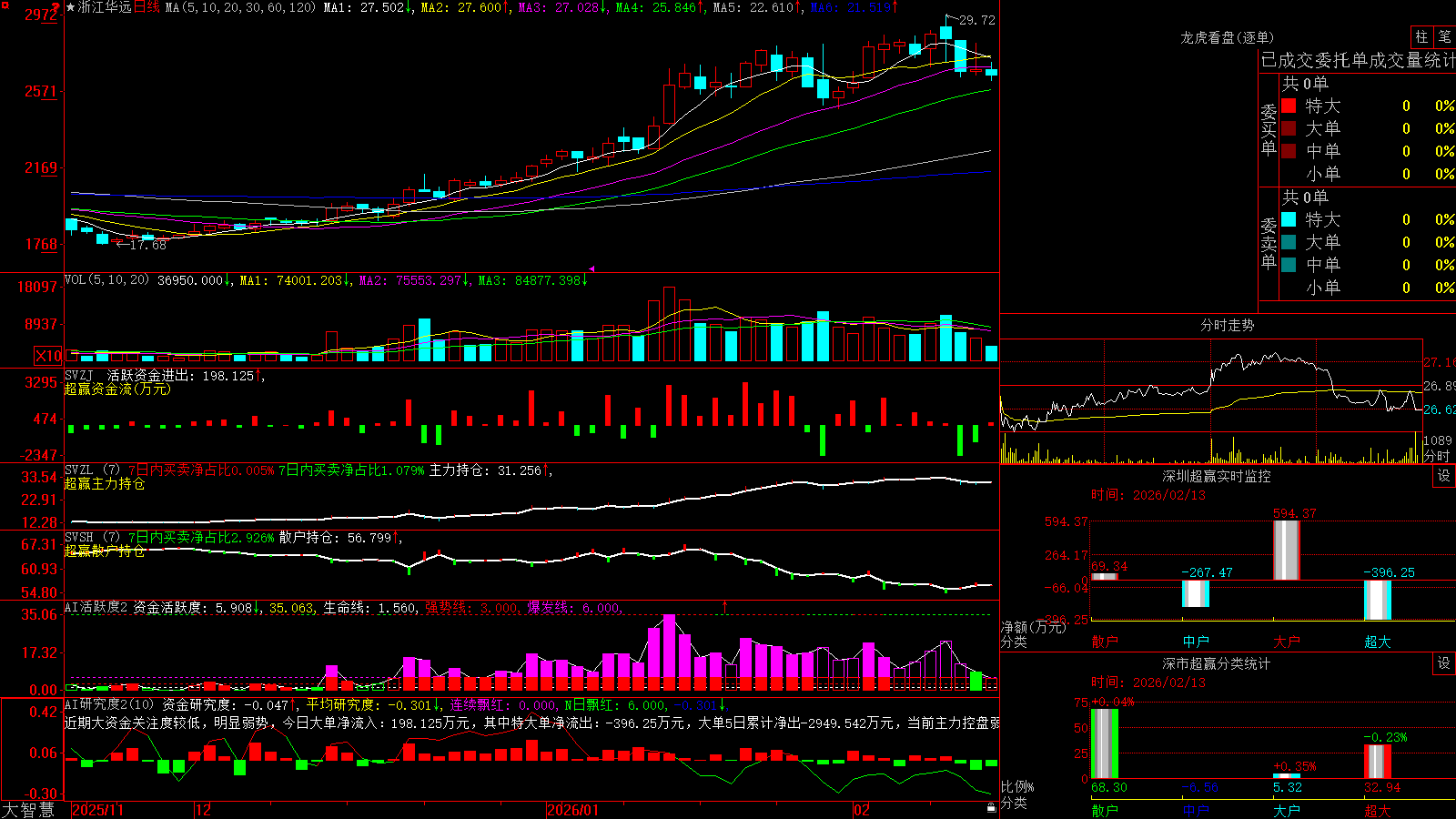Click the 2025/11 date on the timeline
1456x819 pixels.
pos(97,810)
